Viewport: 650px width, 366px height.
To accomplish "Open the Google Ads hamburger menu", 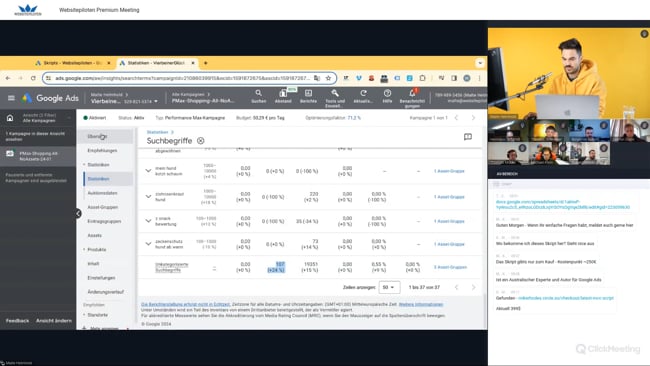I will (x=11, y=98).
